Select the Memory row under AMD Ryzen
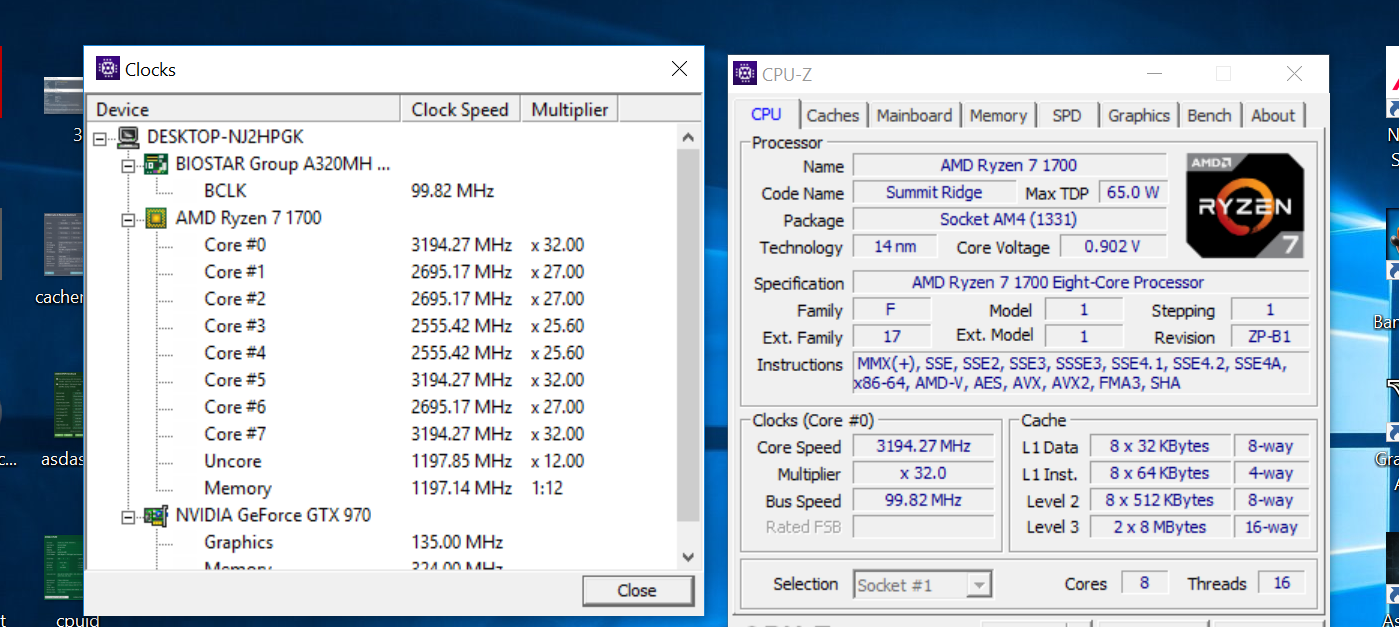 [x=238, y=488]
